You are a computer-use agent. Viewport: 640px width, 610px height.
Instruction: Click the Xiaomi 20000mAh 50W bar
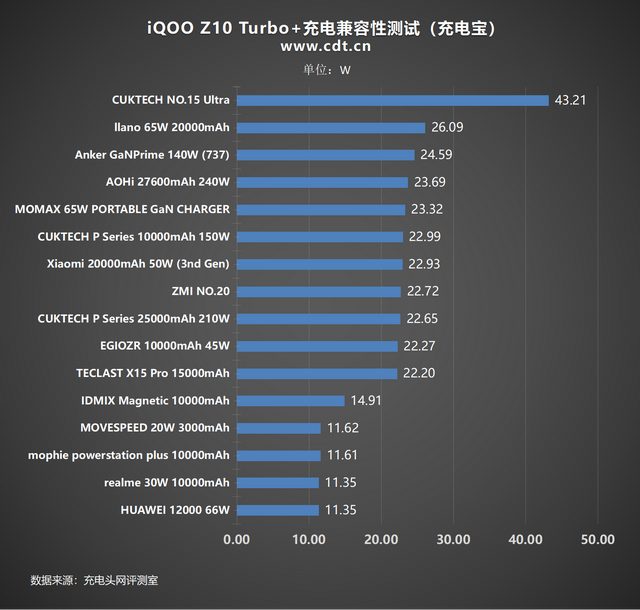[320, 265]
